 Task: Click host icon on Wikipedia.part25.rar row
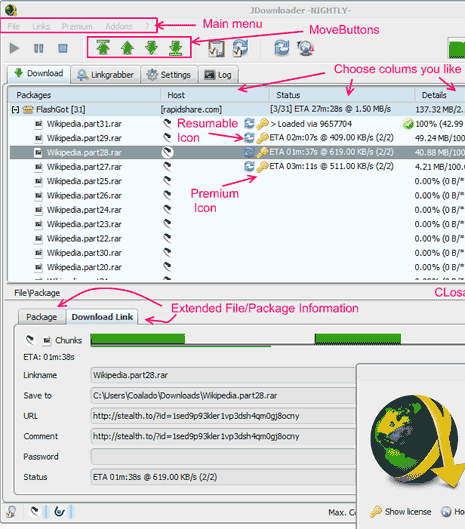[167, 181]
